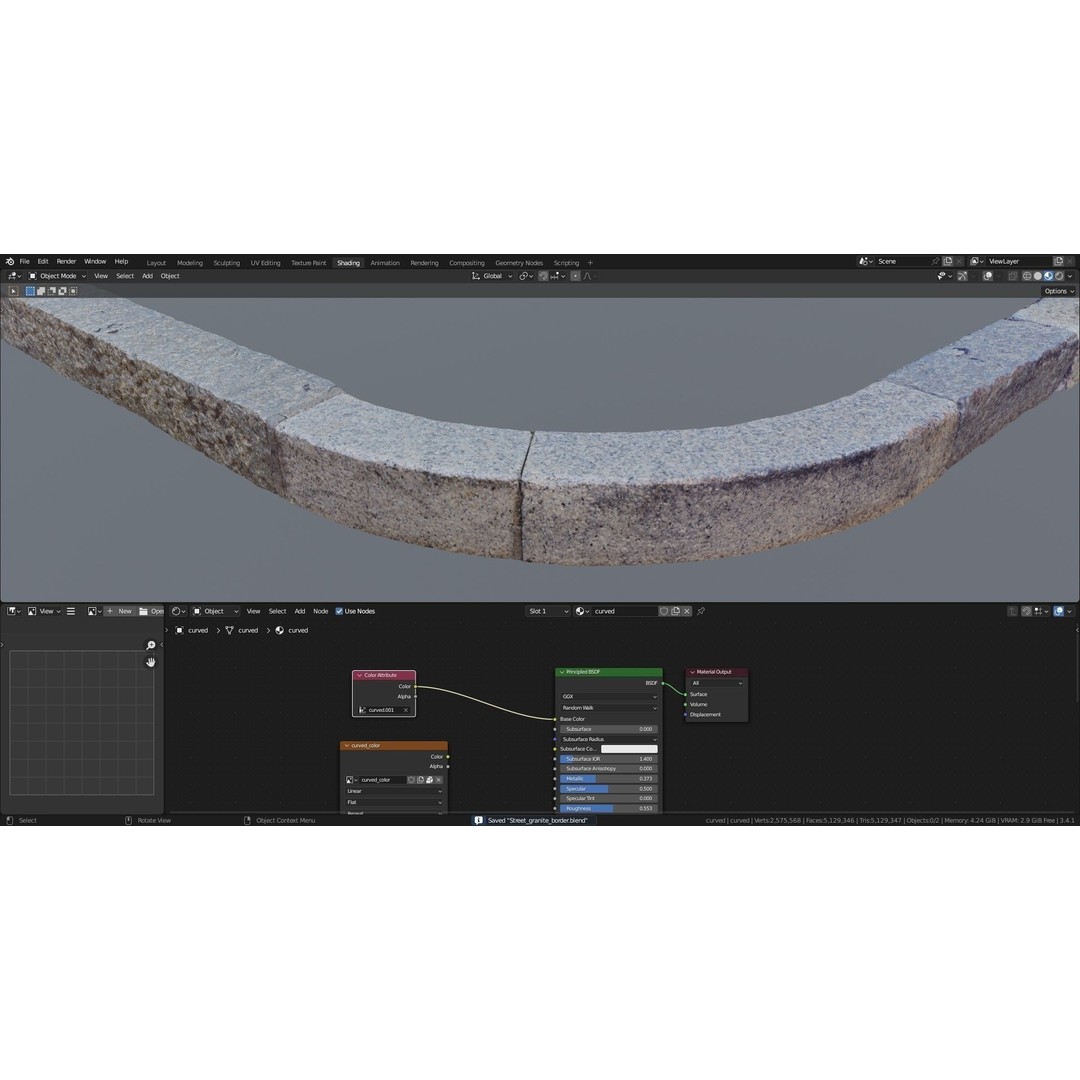Toggle viewport overlays display
1080x1080 pixels.
(x=988, y=276)
